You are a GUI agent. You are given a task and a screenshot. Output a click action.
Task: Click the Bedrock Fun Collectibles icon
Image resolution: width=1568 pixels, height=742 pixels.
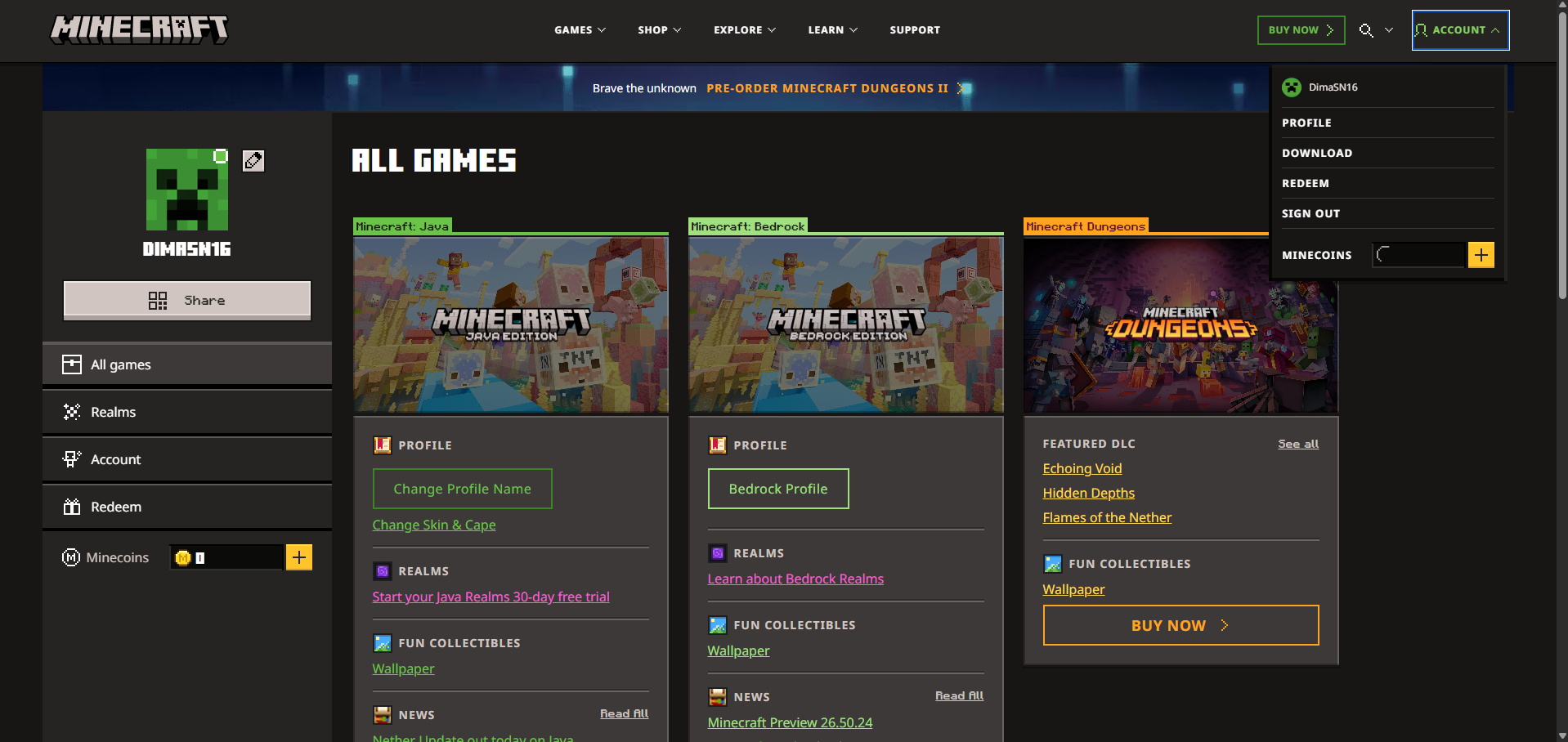pyautogui.click(x=717, y=625)
